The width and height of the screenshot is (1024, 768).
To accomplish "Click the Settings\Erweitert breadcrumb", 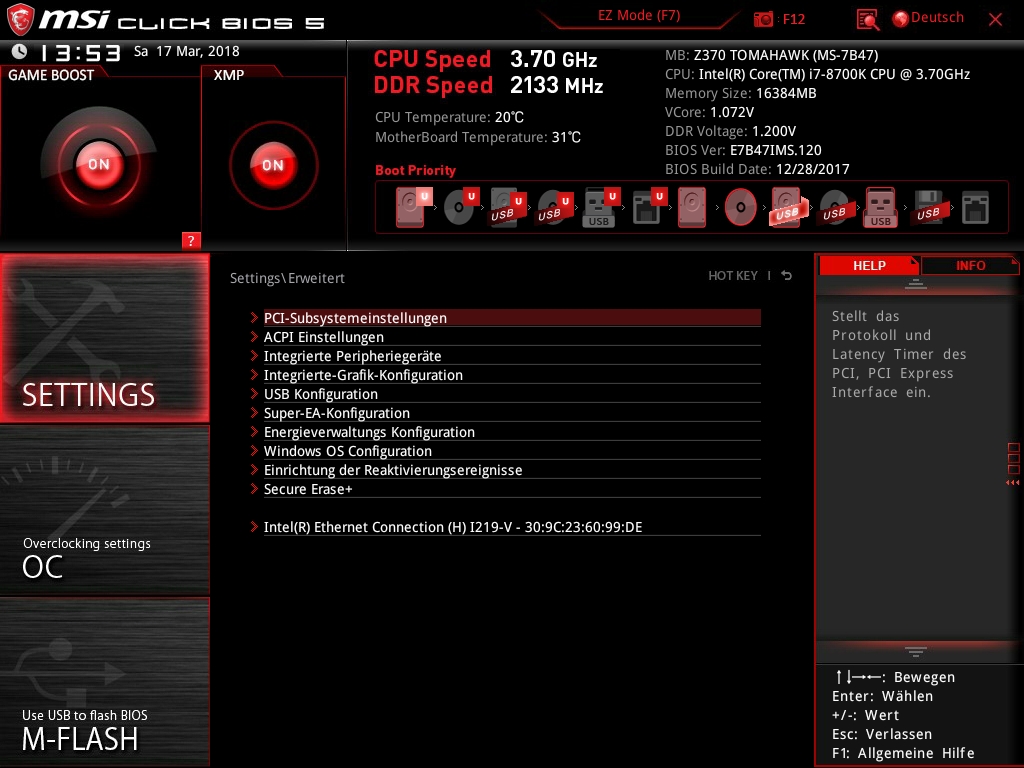I will point(287,278).
